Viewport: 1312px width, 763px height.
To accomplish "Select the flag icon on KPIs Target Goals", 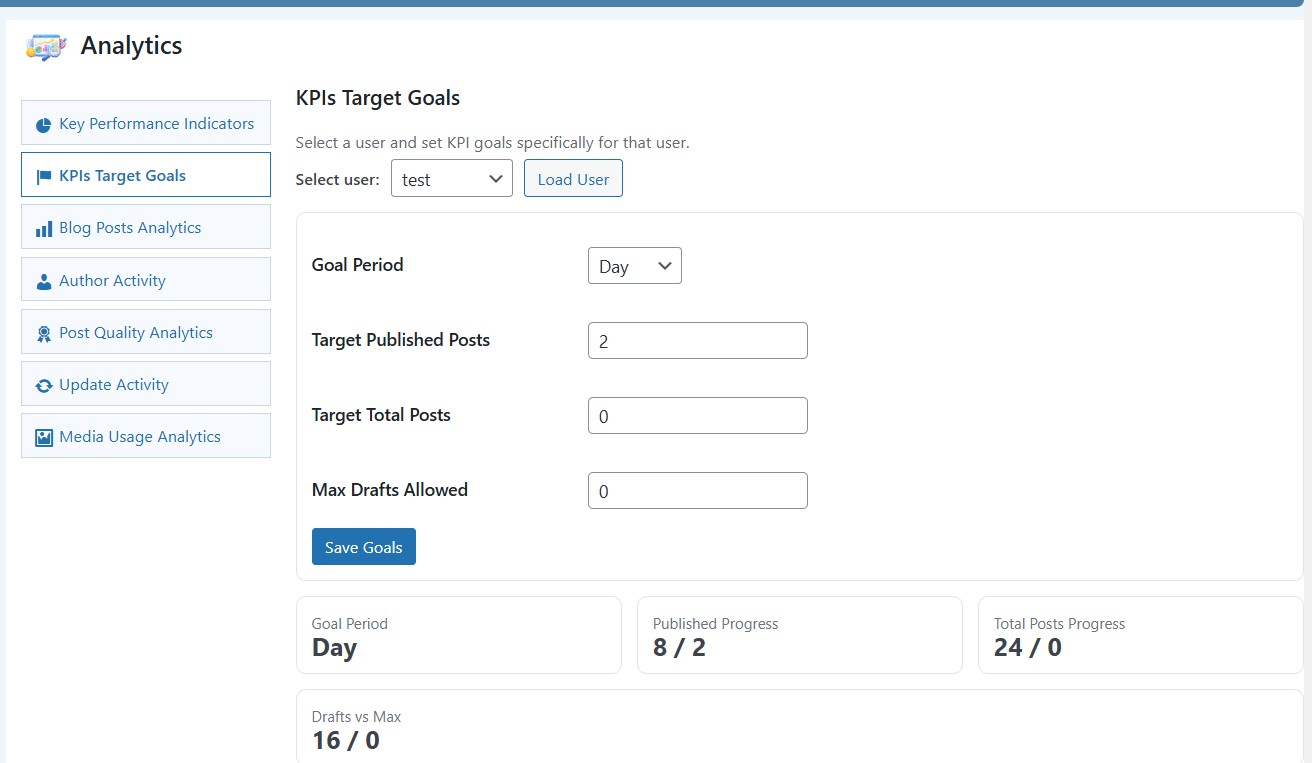I will click(x=44, y=175).
